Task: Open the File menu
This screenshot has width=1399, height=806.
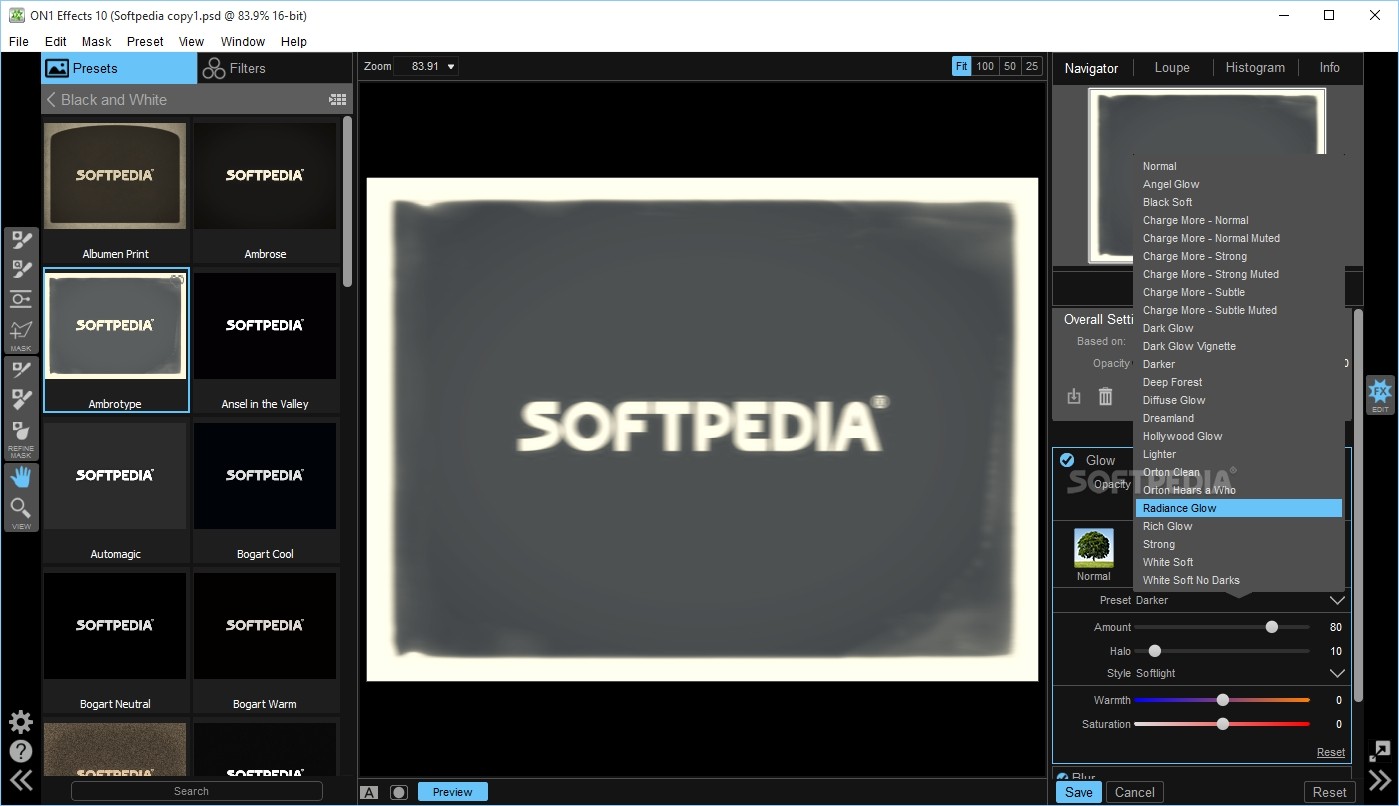Action: (19, 41)
